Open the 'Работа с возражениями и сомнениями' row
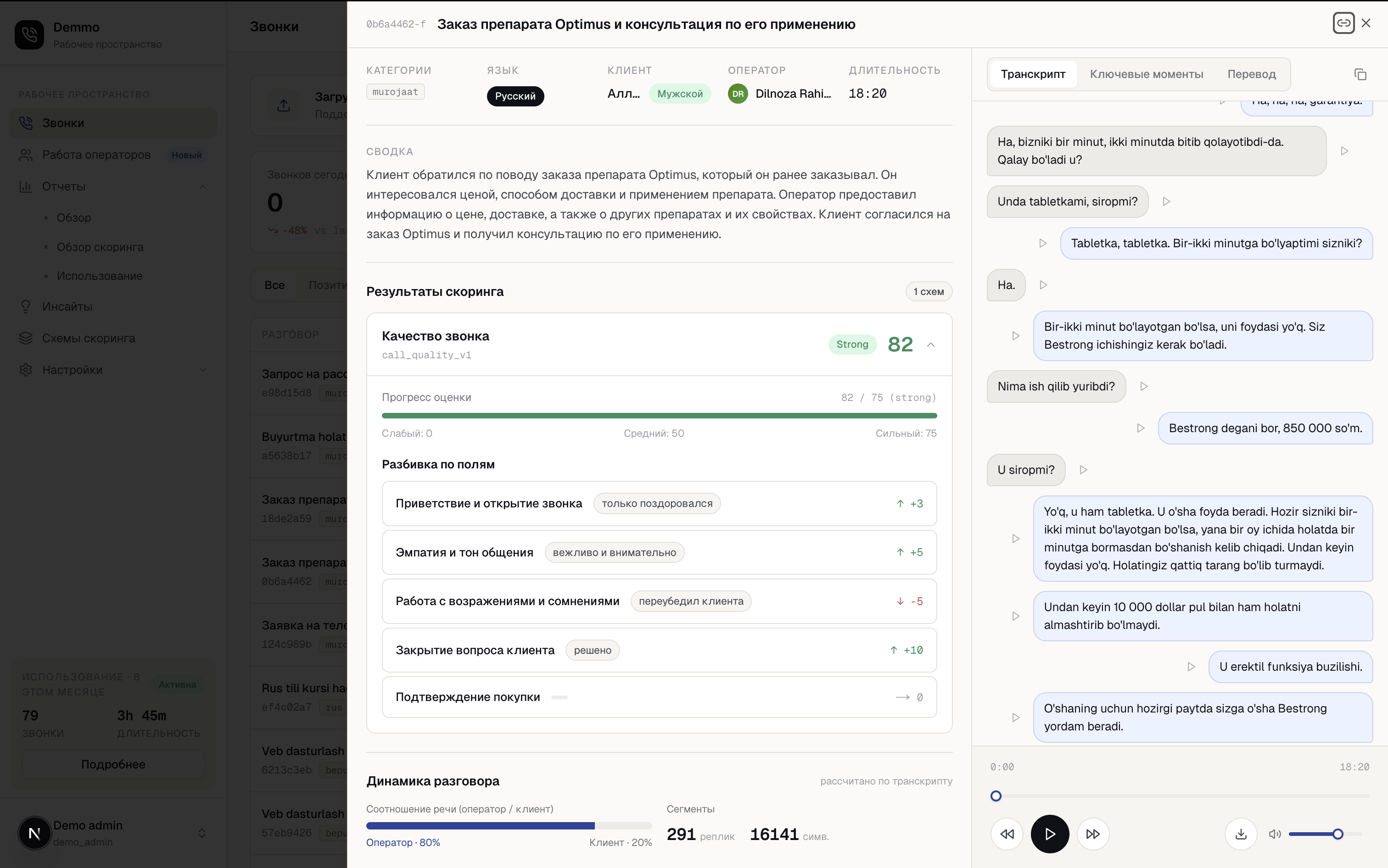Viewport: 1388px width, 868px height. (x=659, y=601)
